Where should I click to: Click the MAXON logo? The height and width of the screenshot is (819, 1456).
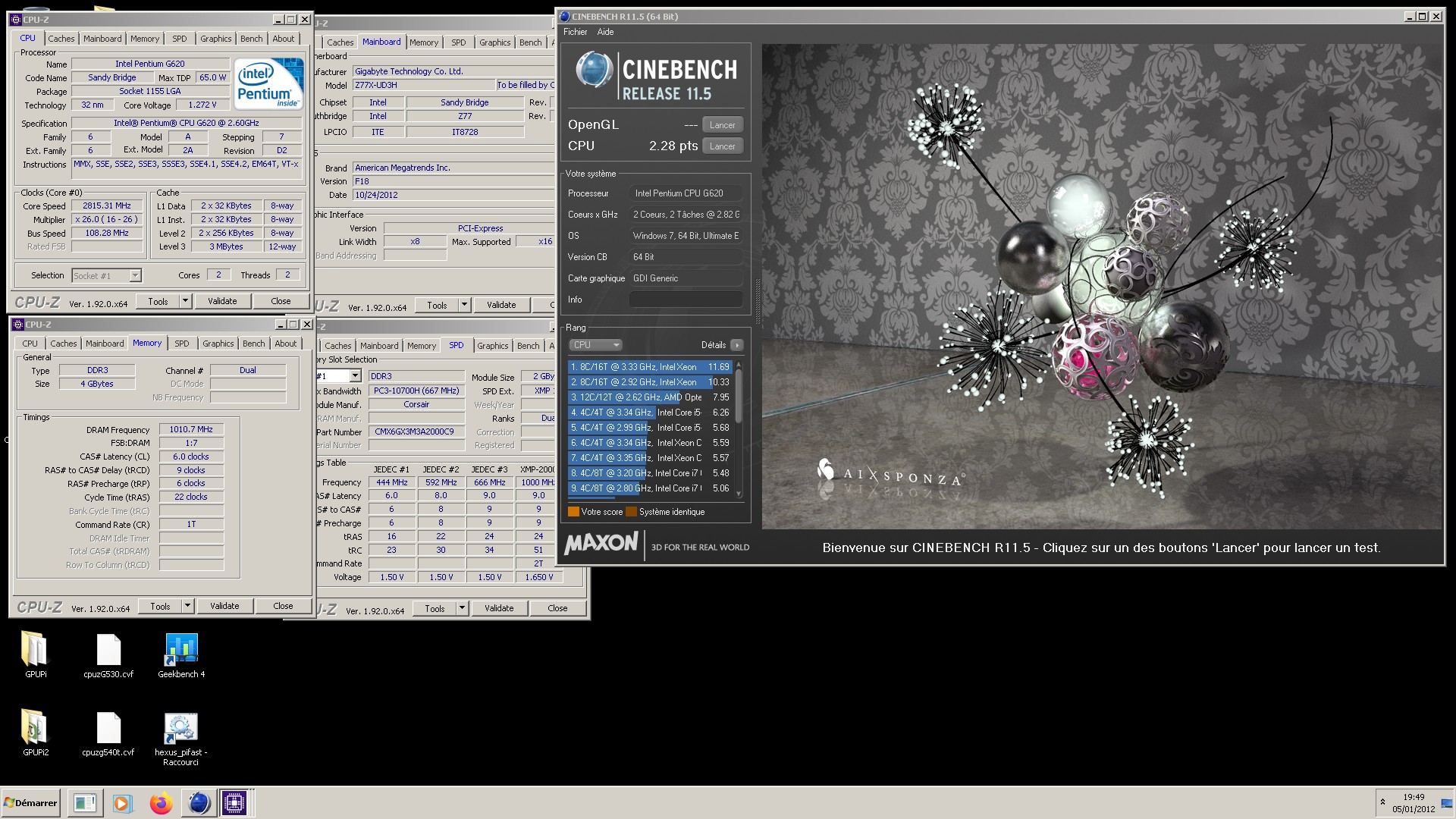(601, 543)
